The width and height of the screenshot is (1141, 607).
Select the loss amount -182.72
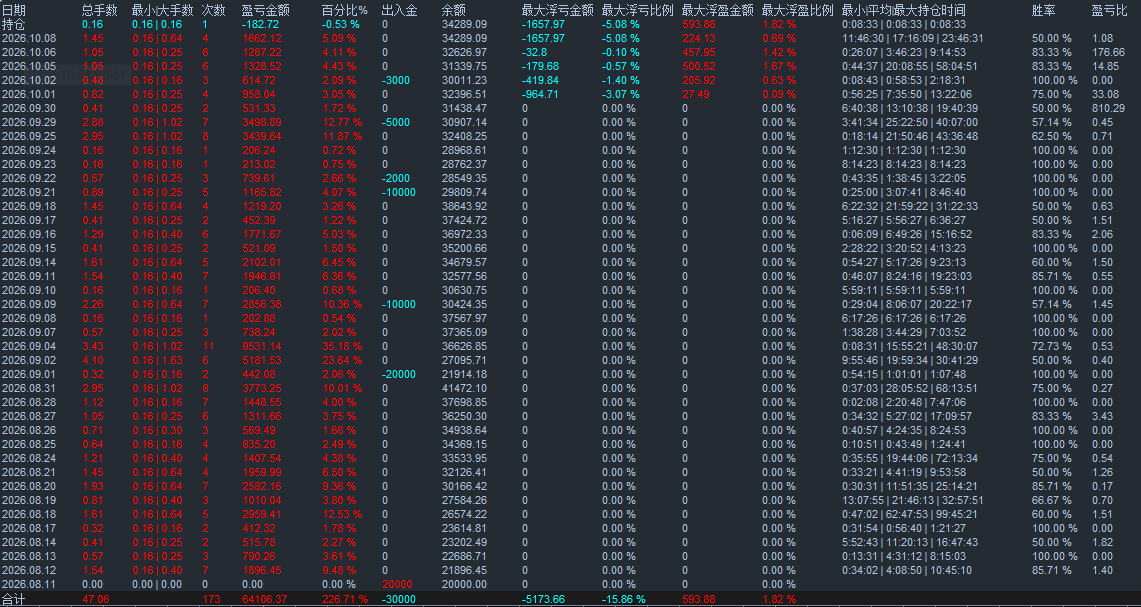(x=261, y=24)
